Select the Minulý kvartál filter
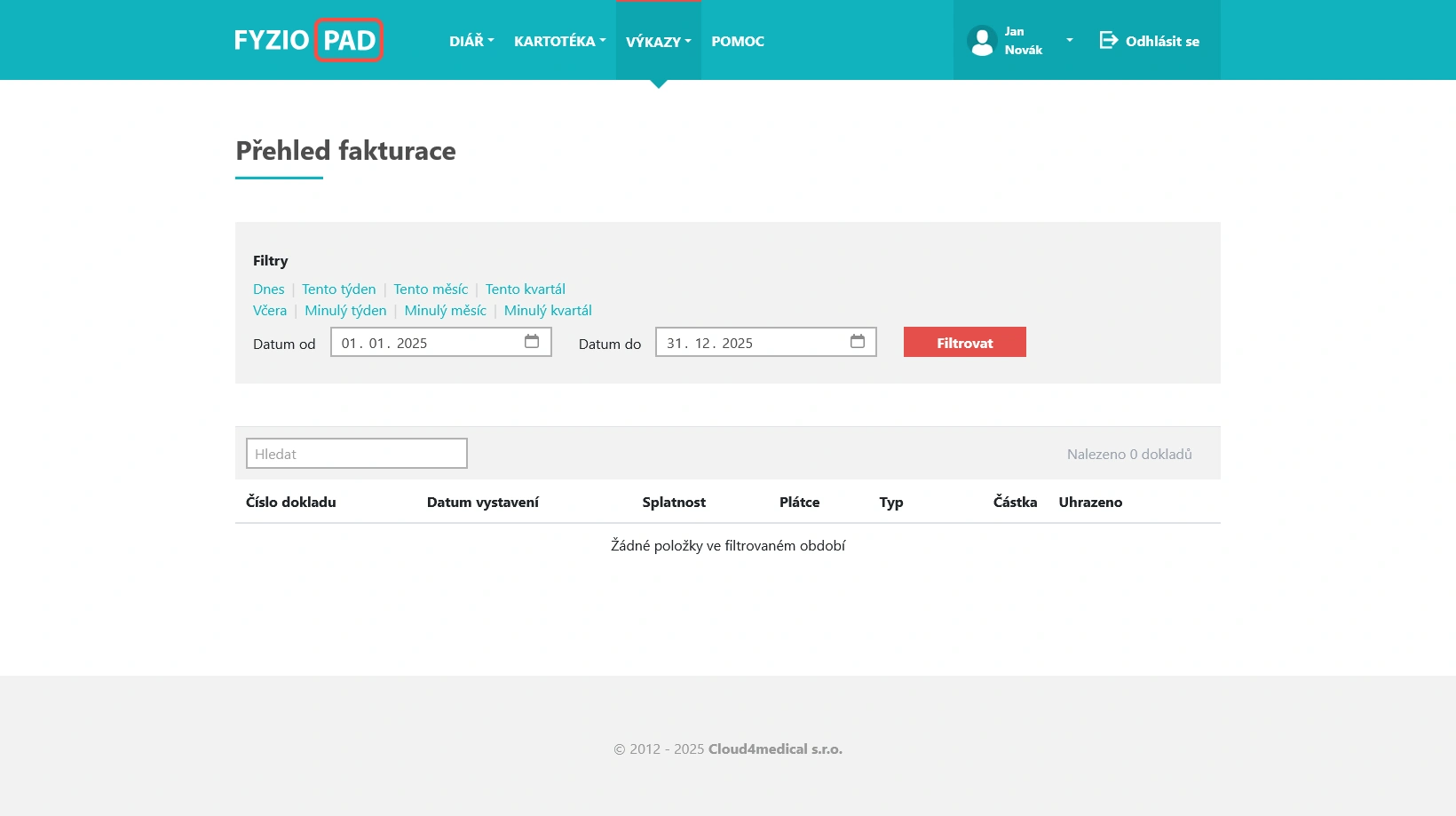The width and height of the screenshot is (1456, 816). click(548, 310)
